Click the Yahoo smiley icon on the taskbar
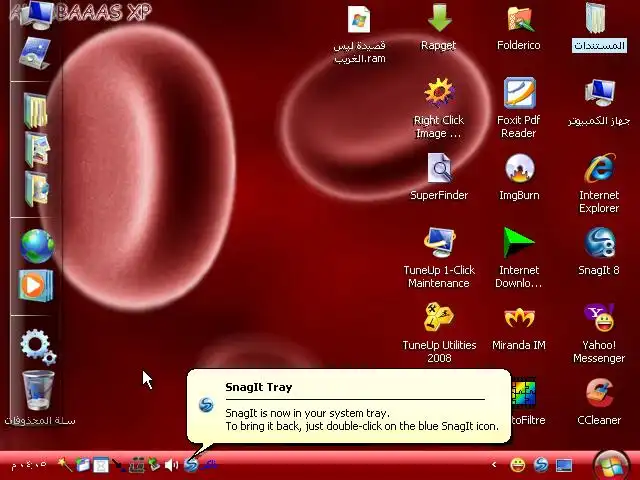The image size is (640, 480). coord(518,464)
